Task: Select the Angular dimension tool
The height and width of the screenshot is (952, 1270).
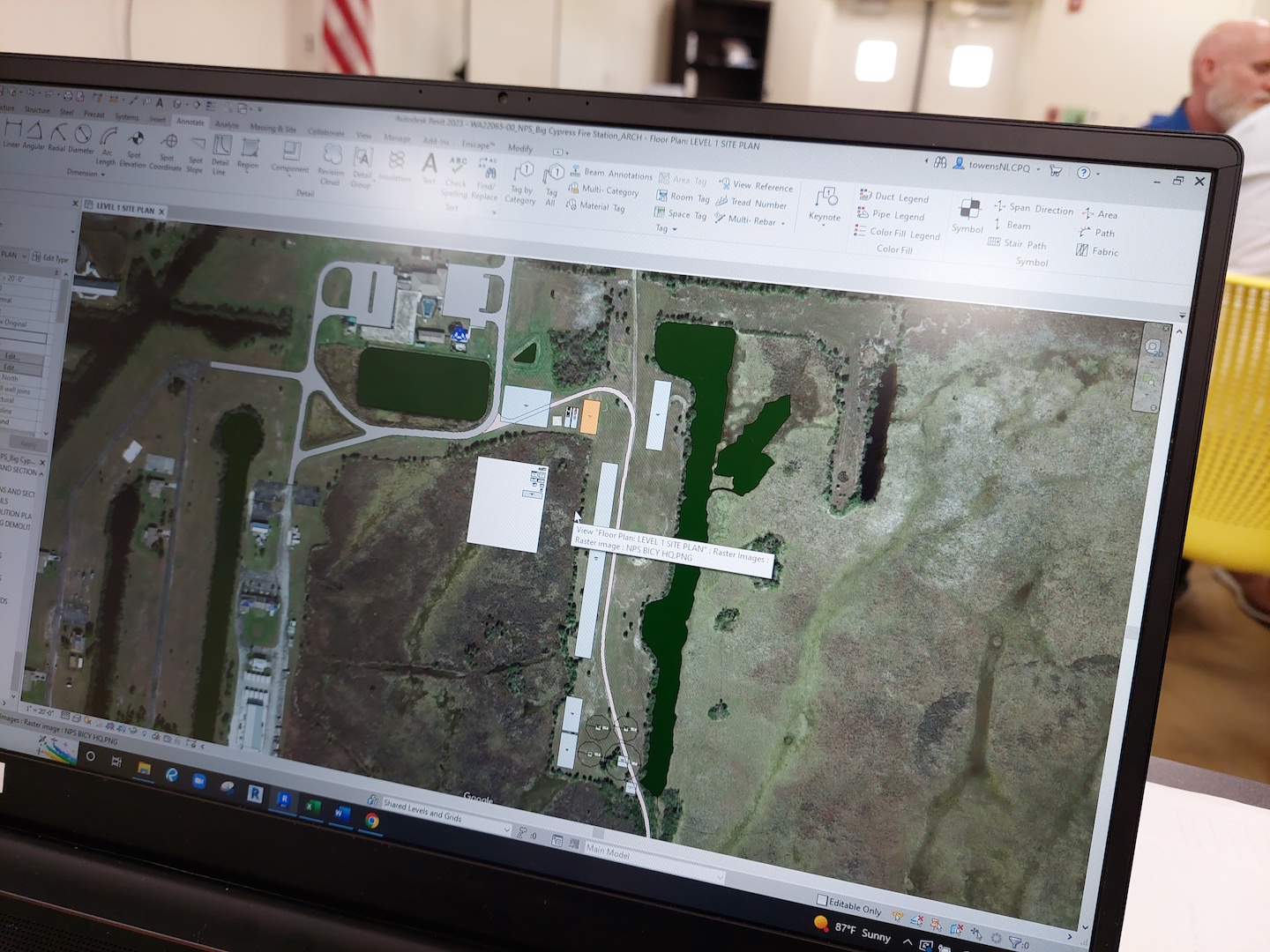Action: pyautogui.click(x=34, y=137)
